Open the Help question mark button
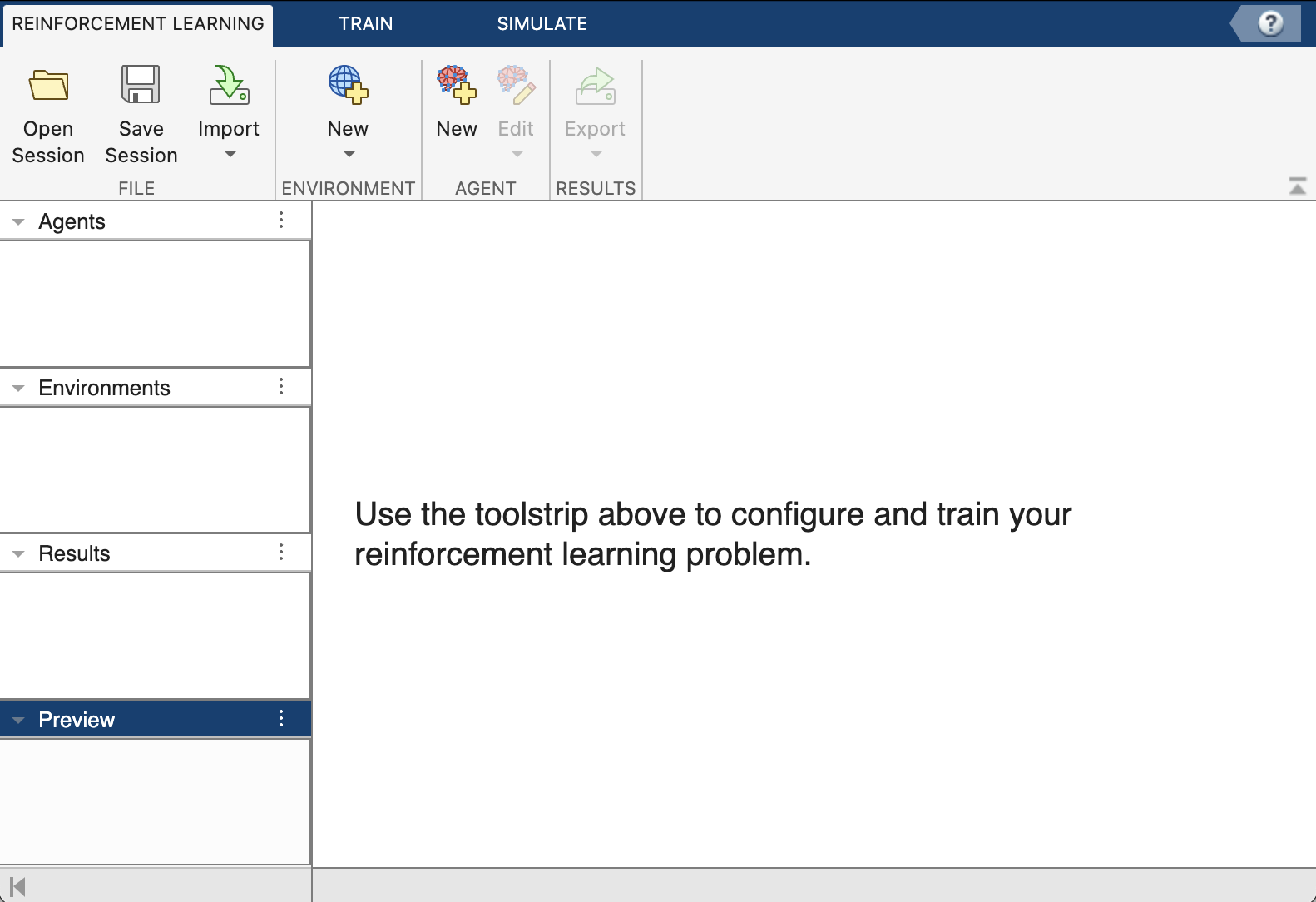 (1269, 23)
